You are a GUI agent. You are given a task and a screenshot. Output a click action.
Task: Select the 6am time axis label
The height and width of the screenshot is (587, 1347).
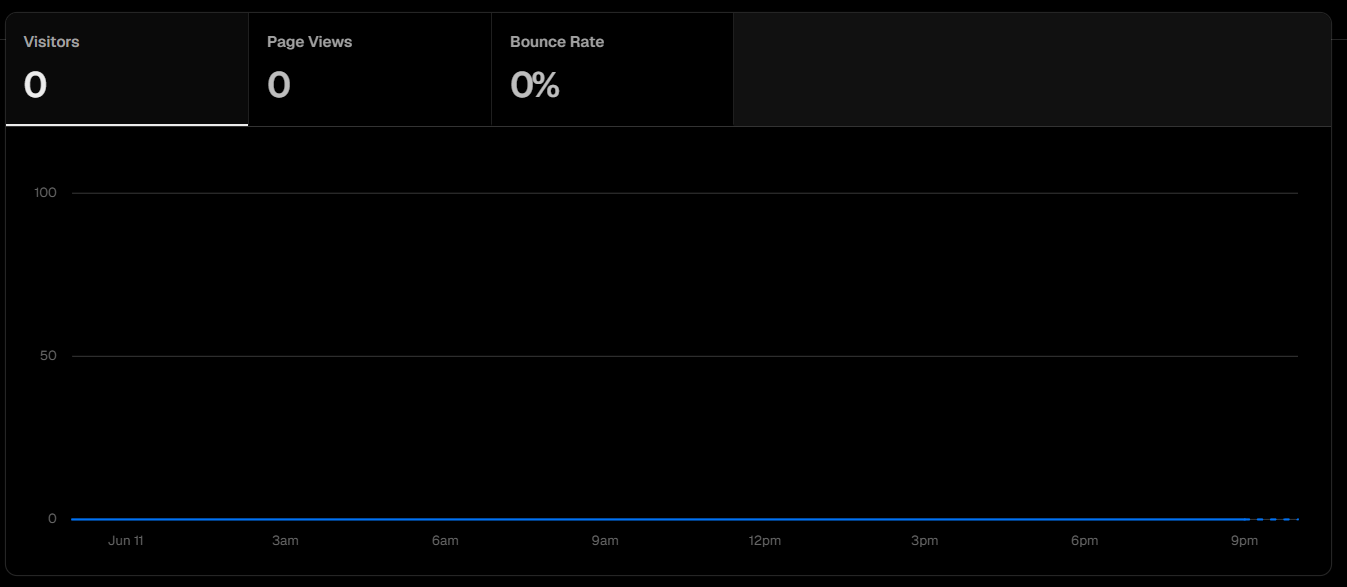(445, 541)
